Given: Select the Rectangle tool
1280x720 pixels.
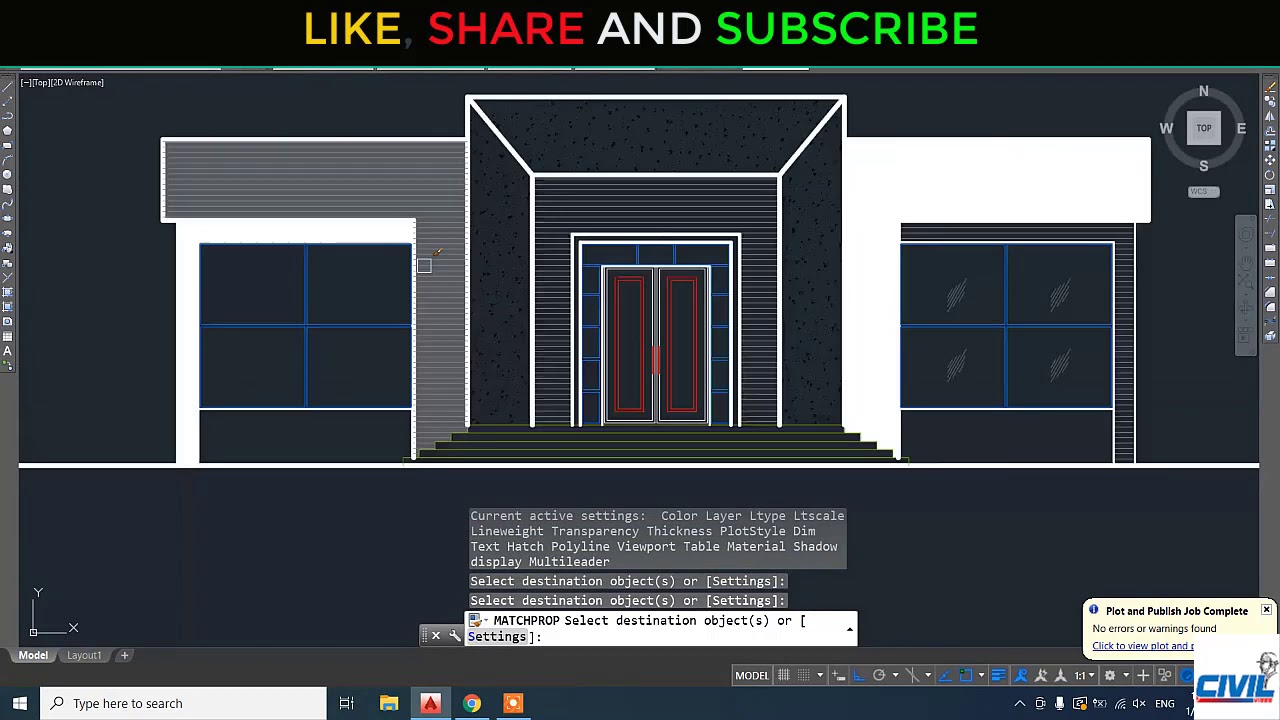Looking at the screenshot, I should click(x=8, y=145).
